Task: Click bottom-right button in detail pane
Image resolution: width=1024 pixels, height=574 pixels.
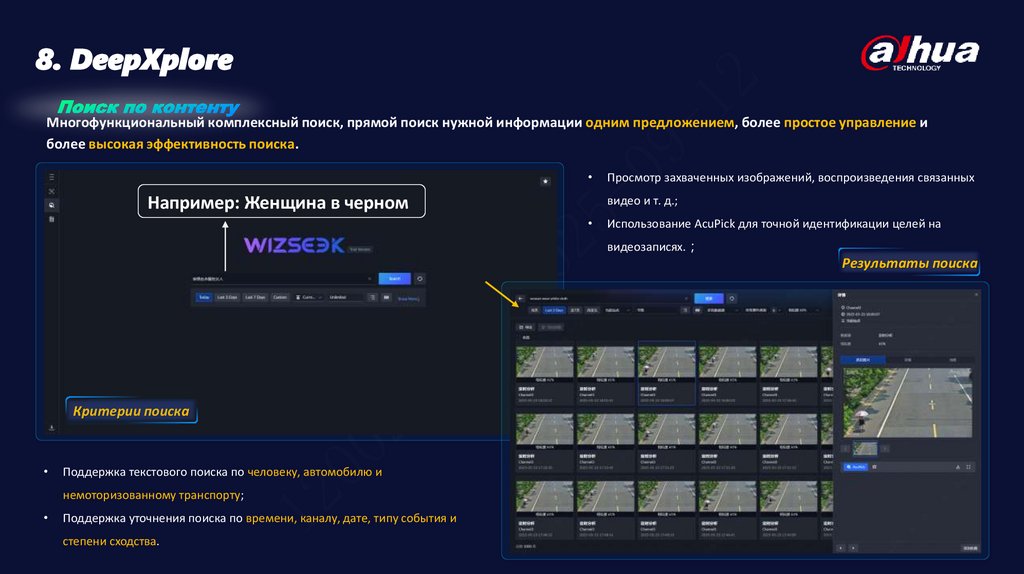Action: click(970, 549)
